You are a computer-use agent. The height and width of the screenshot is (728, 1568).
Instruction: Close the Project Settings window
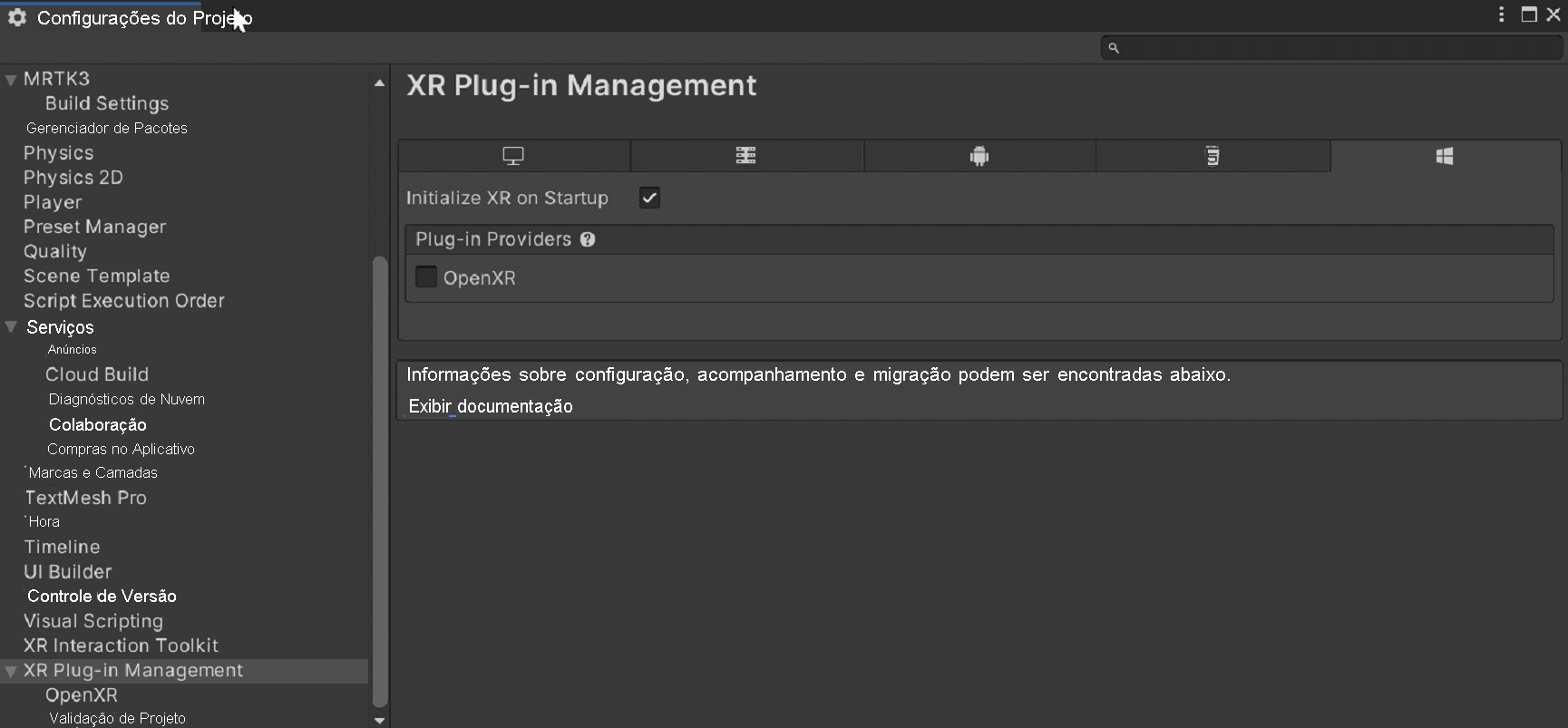(1553, 15)
